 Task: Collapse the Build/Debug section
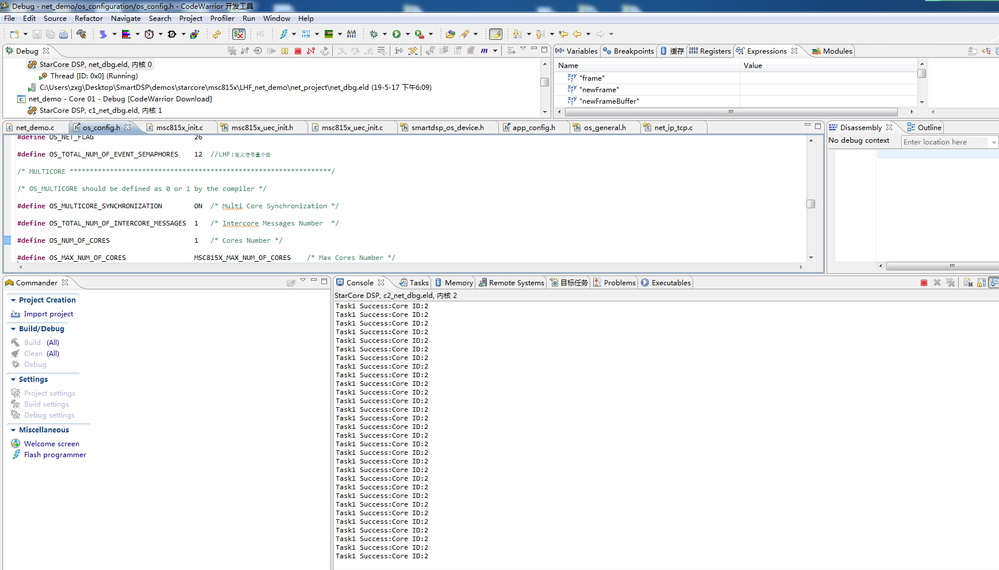pos(13,329)
